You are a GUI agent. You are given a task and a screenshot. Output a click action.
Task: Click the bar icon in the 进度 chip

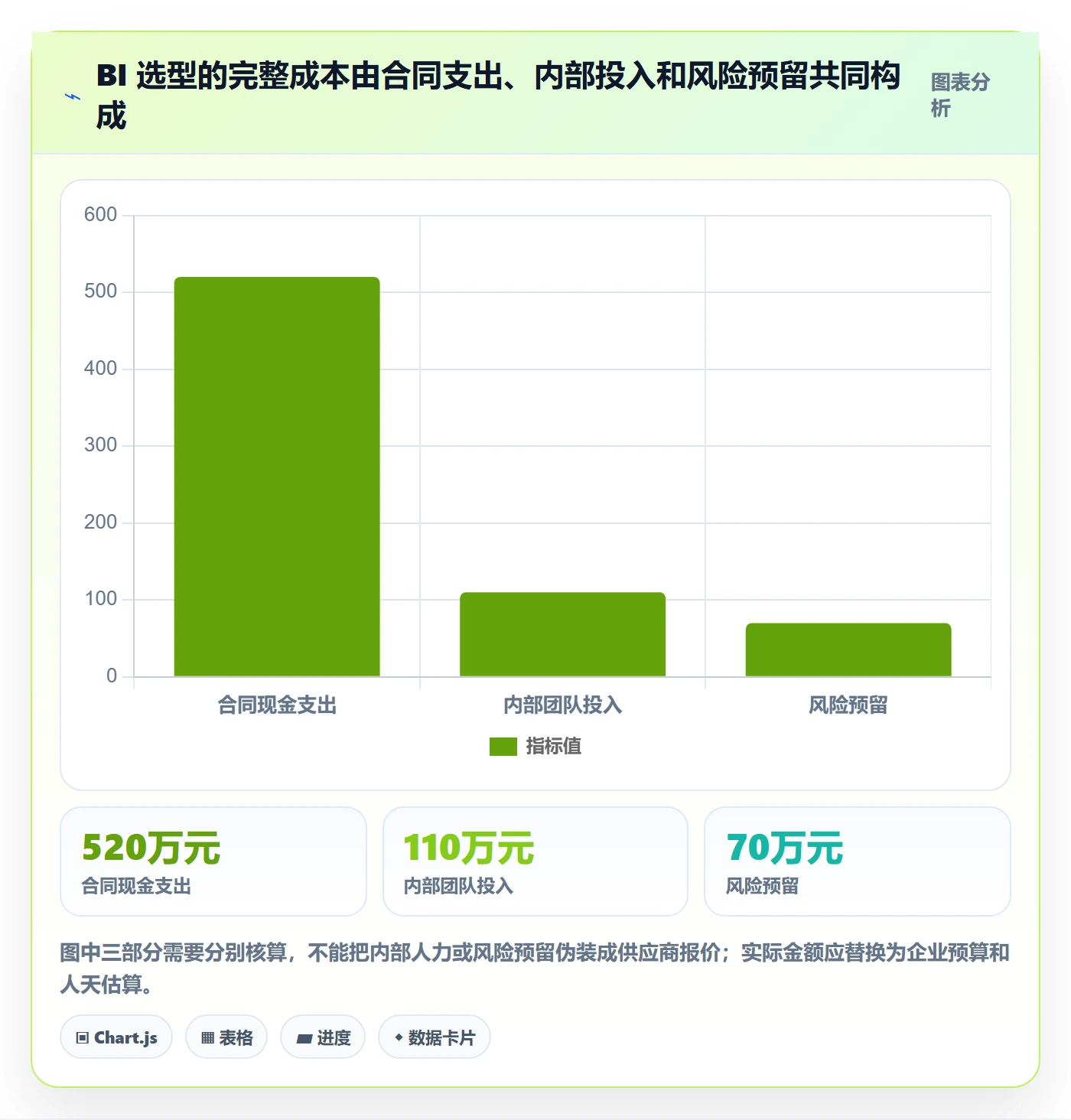pos(304,1038)
